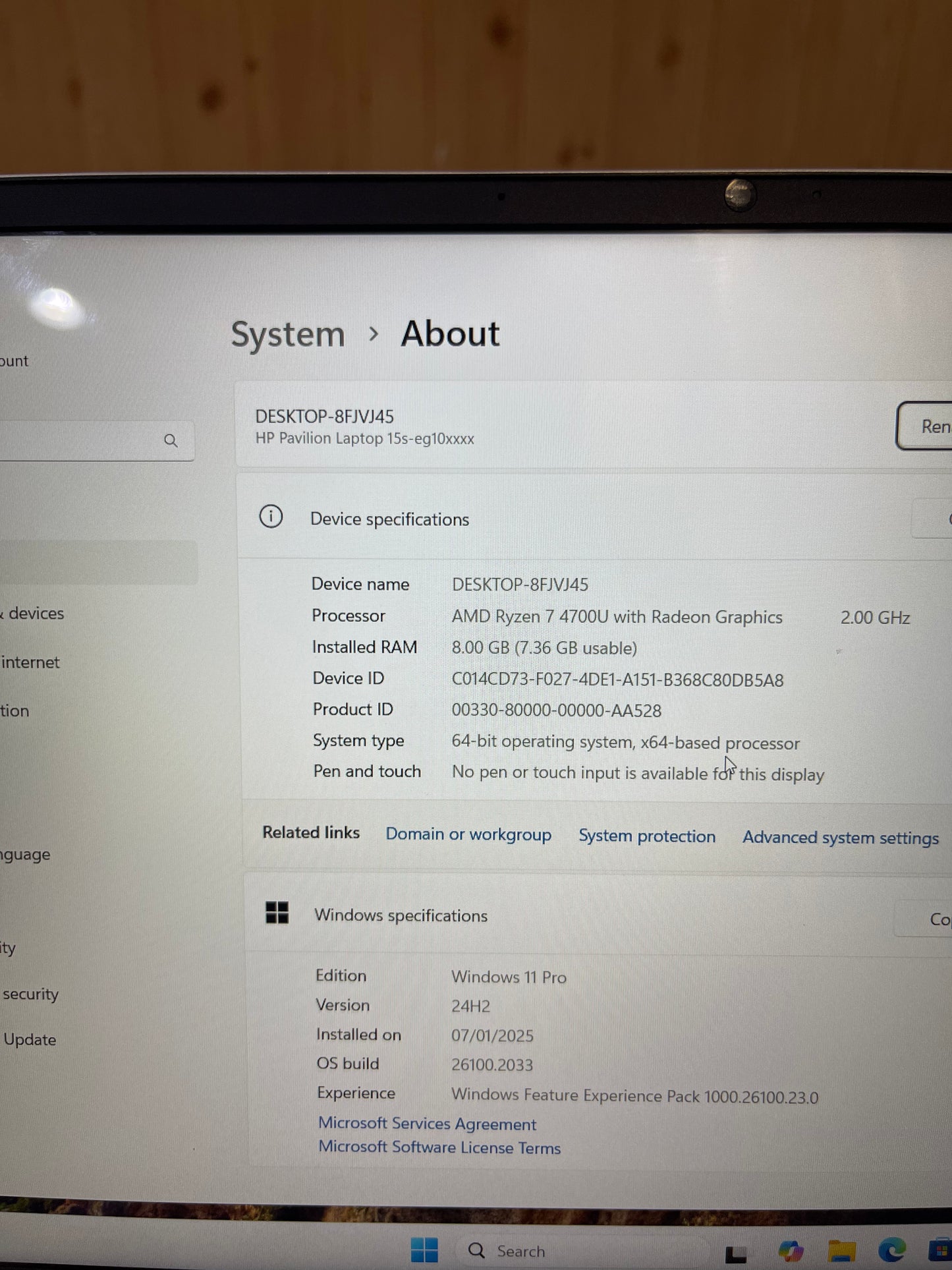Launch Copilot from the taskbar

(791, 1251)
